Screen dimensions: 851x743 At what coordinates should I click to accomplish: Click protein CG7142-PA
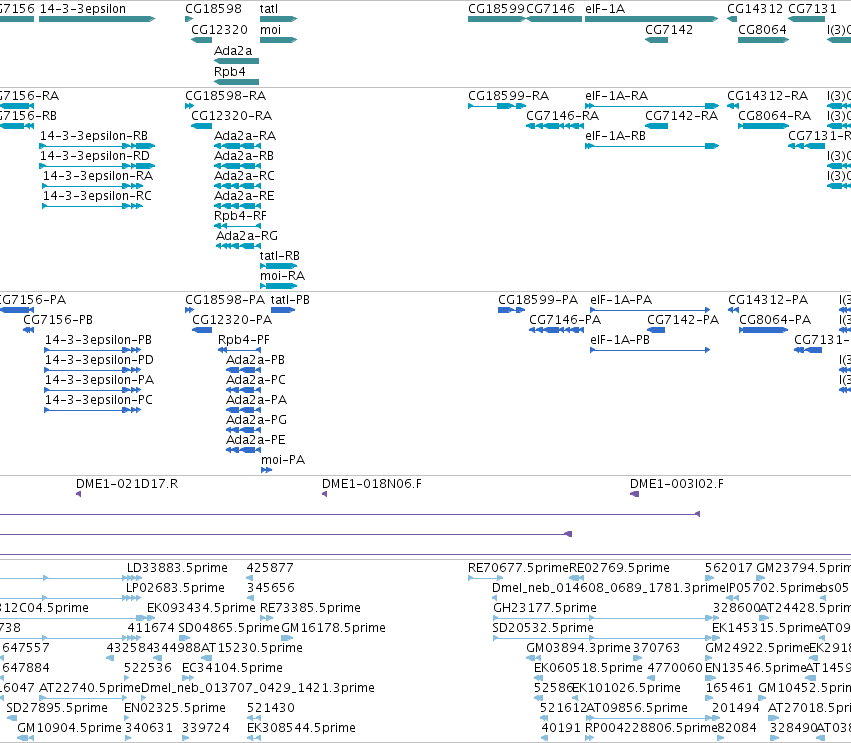click(683, 320)
